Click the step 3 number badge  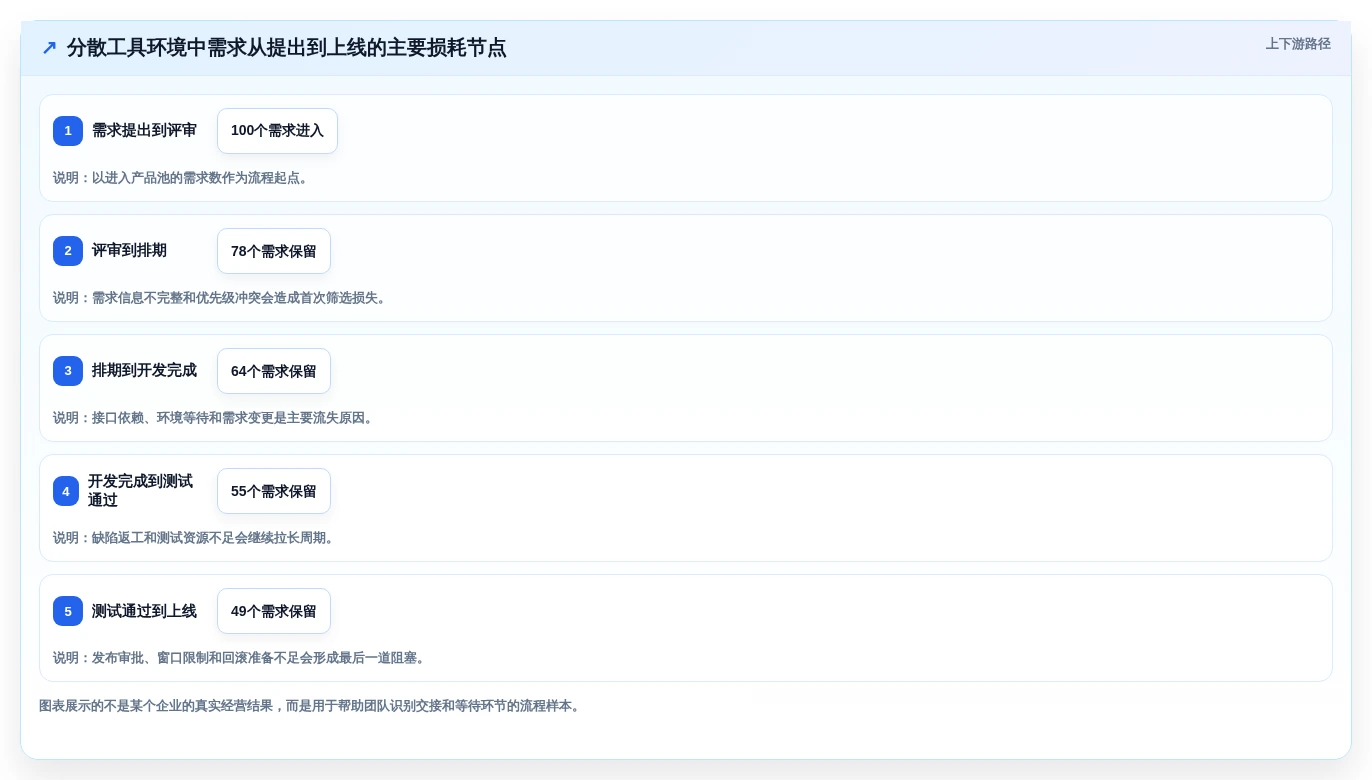point(68,371)
